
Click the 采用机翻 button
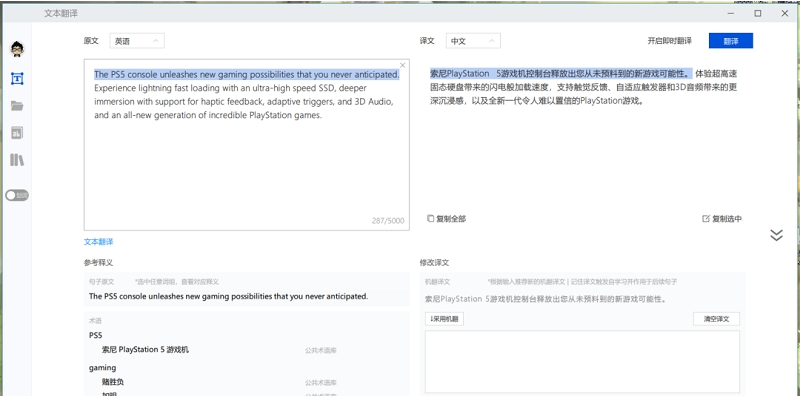pos(445,319)
